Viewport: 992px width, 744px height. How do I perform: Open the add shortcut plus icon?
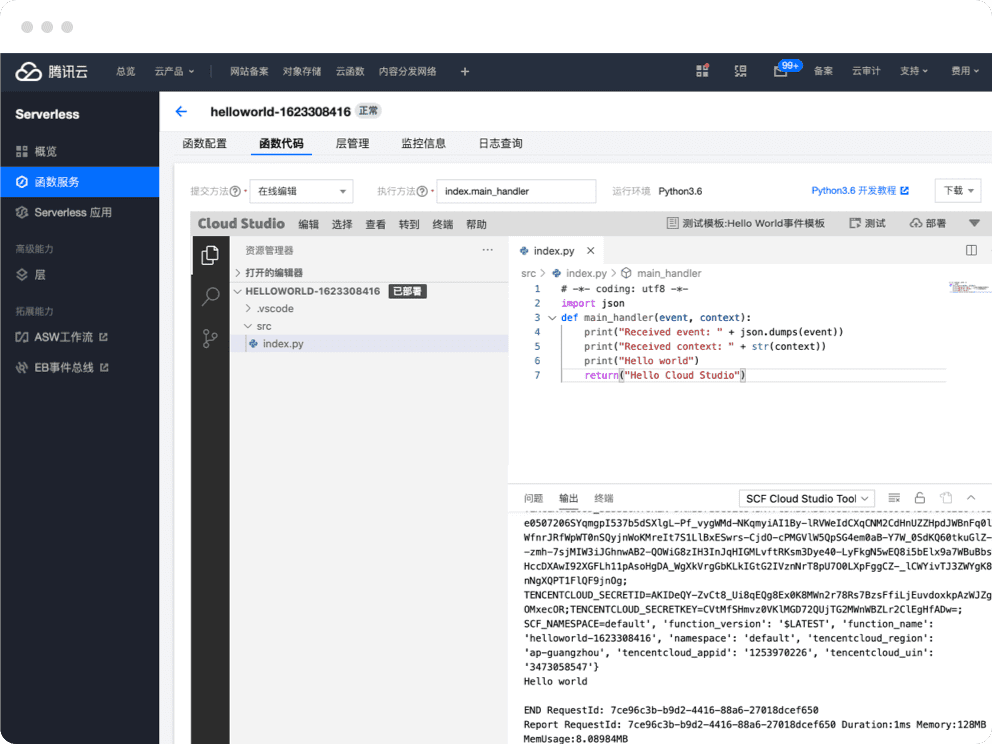tap(465, 71)
